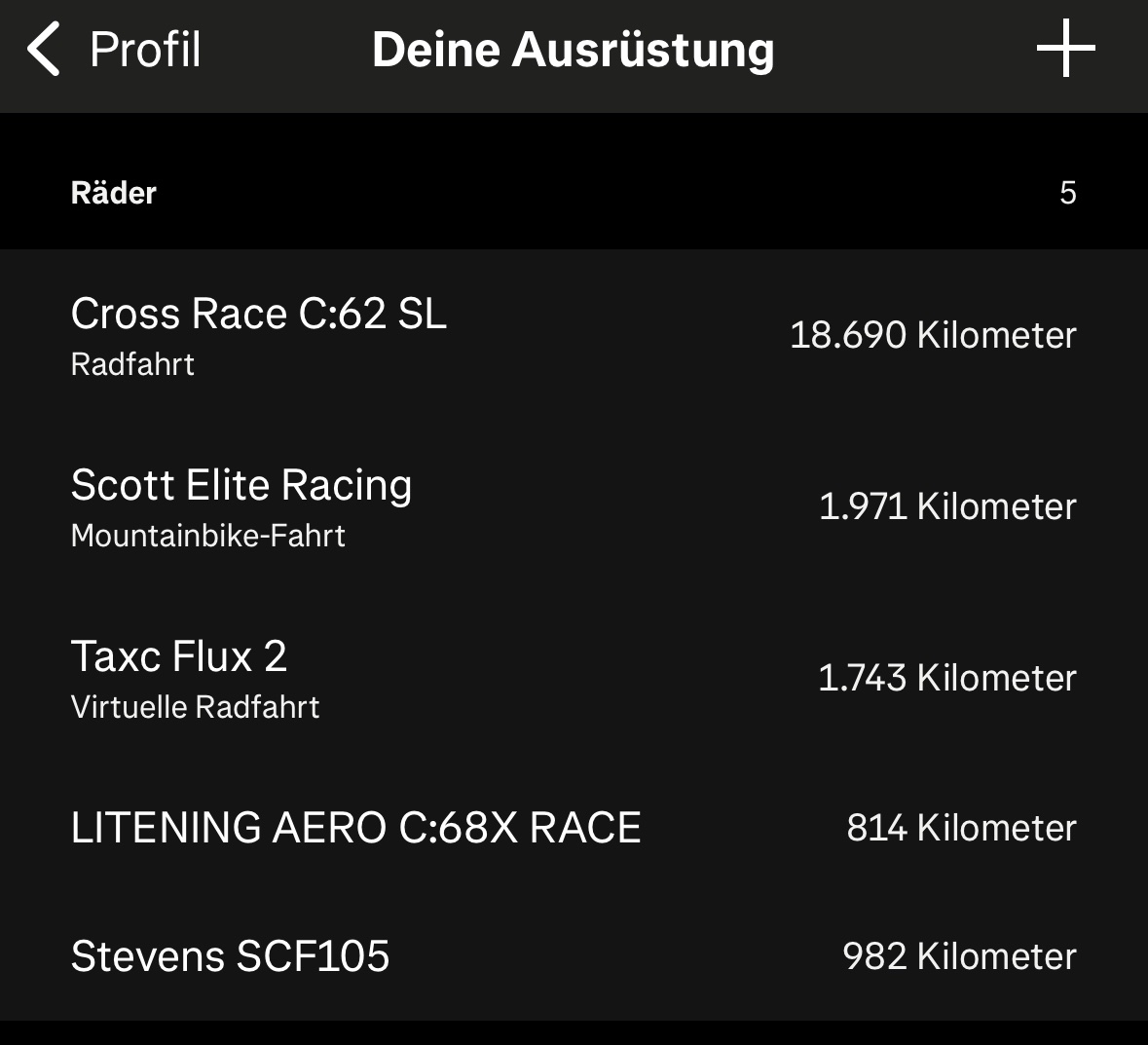This screenshot has height=1045, width=1148.
Task: Select the 814 Kilometer distance
Action: pyautogui.click(x=961, y=828)
